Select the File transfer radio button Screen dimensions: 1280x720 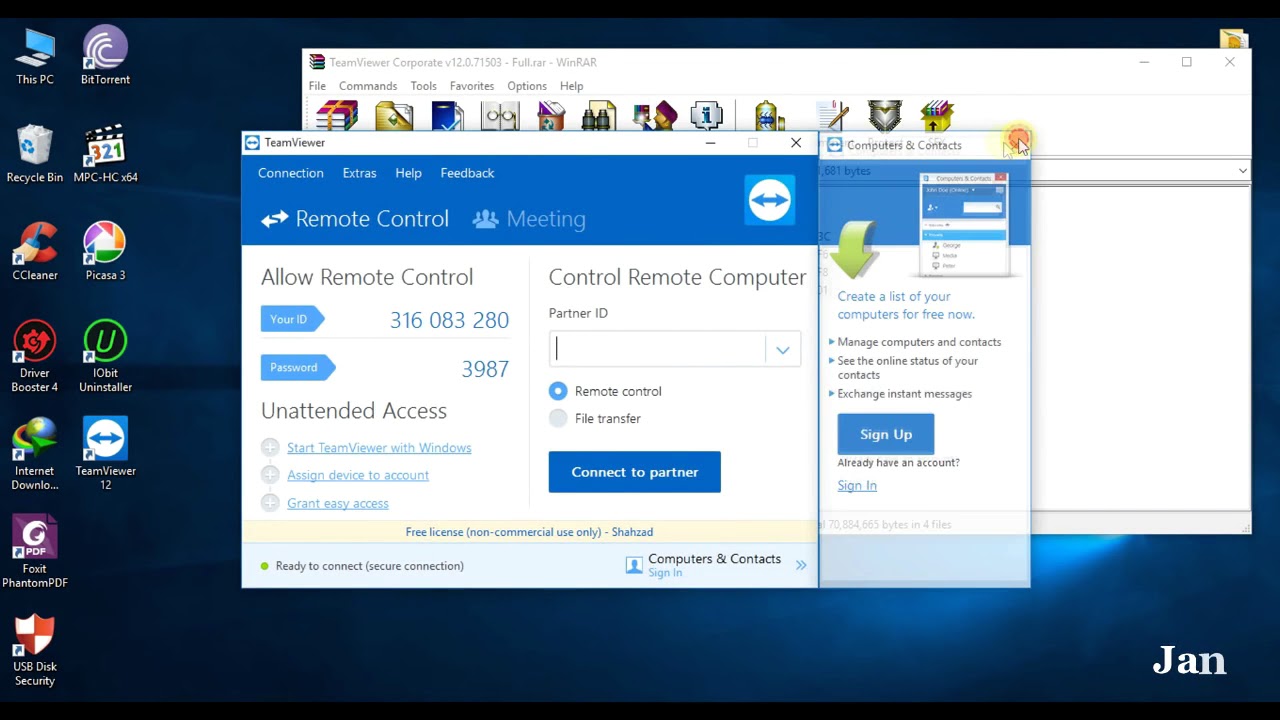coord(558,418)
